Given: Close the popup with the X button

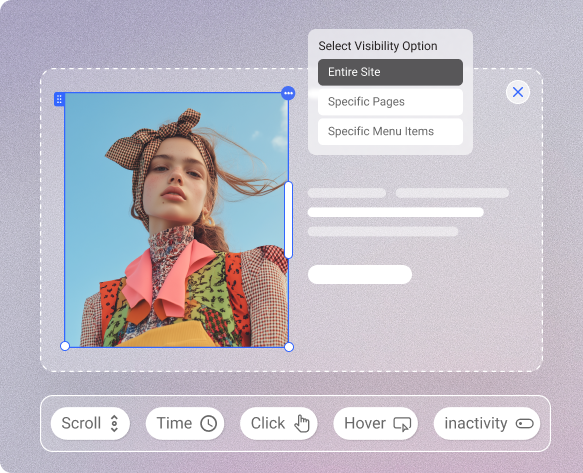Looking at the screenshot, I should (x=518, y=92).
